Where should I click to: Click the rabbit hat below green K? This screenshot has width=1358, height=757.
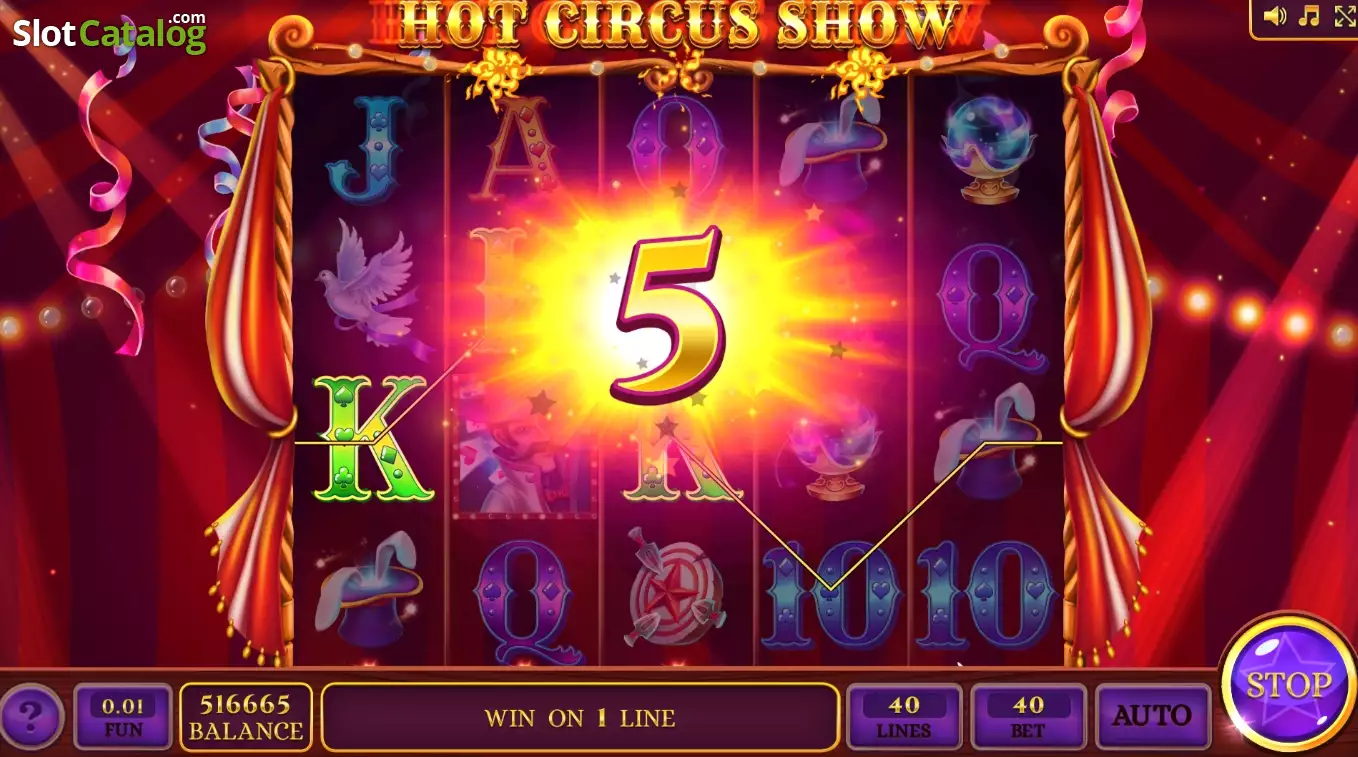coord(366,590)
